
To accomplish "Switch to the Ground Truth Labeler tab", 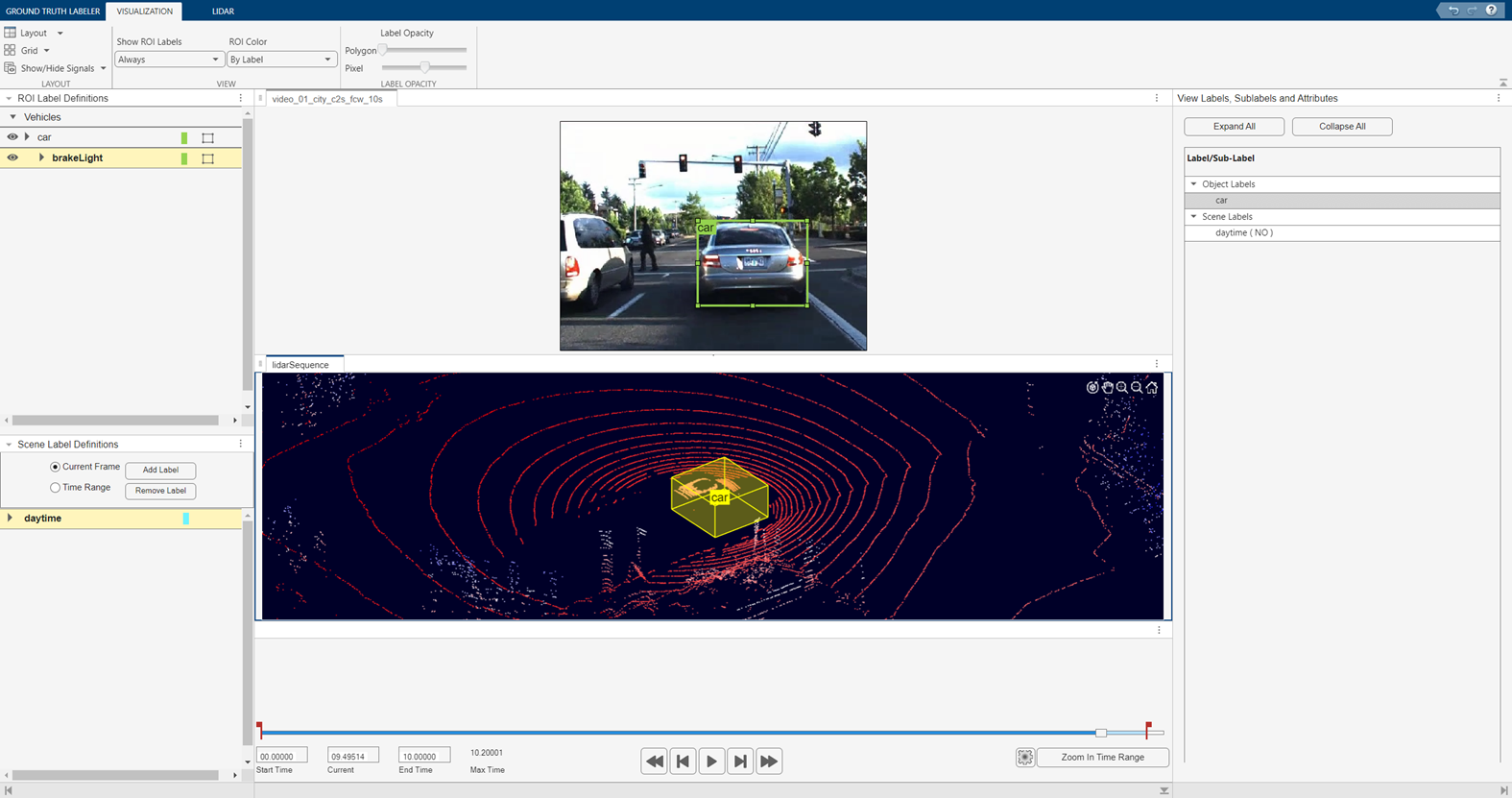I will point(53,12).
